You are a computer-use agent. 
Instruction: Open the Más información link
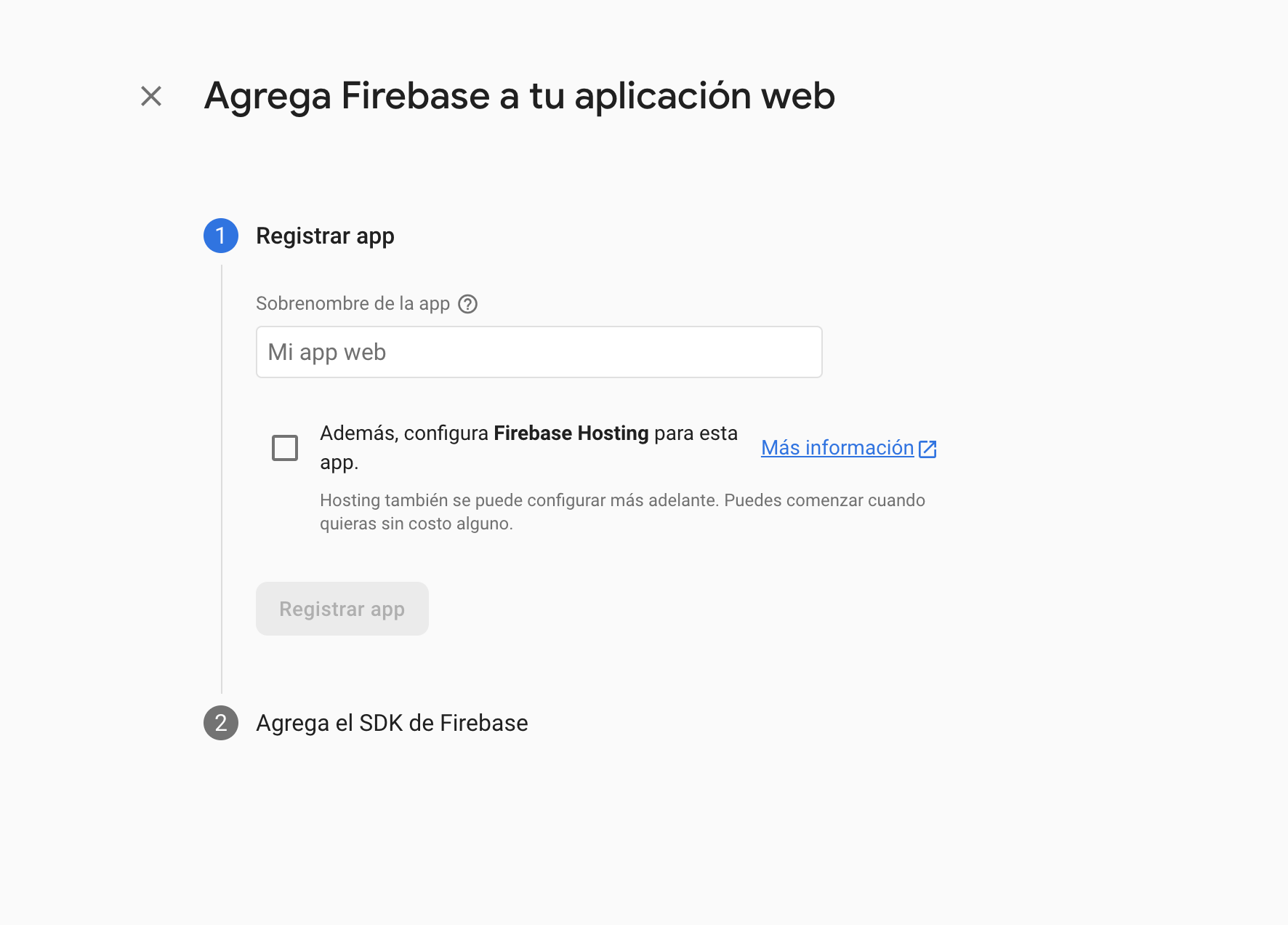pyautogui.click(x=837, y=448)
